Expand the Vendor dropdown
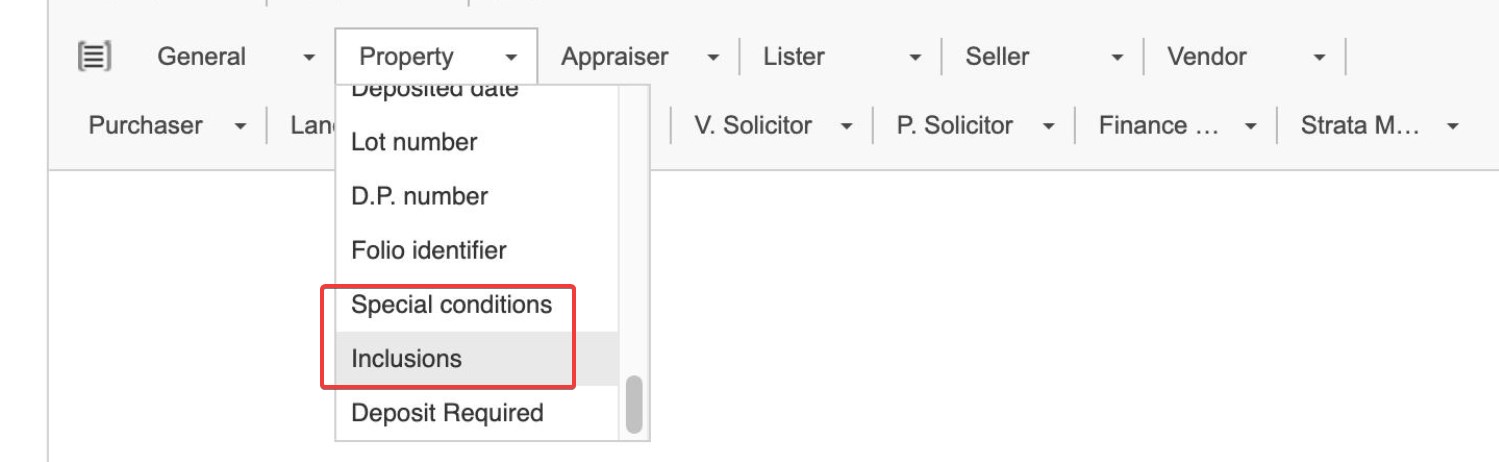Screen dimensions: 1499x462 click(1245, 57)
